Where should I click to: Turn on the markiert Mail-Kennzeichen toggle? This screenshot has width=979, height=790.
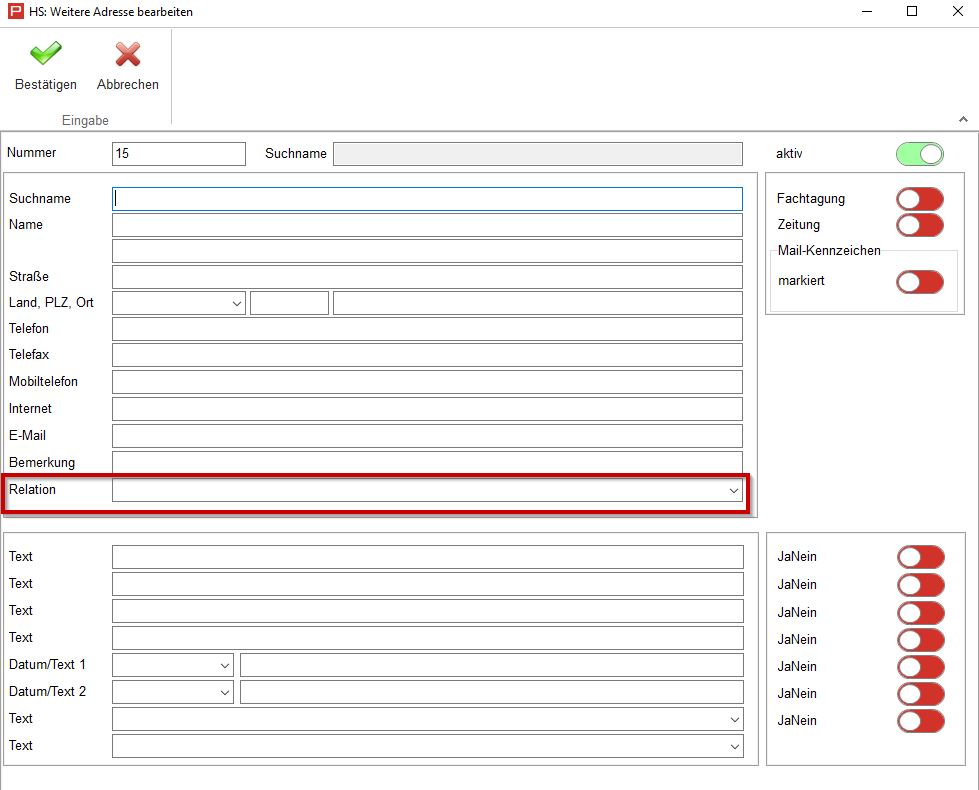pos(919,282)
